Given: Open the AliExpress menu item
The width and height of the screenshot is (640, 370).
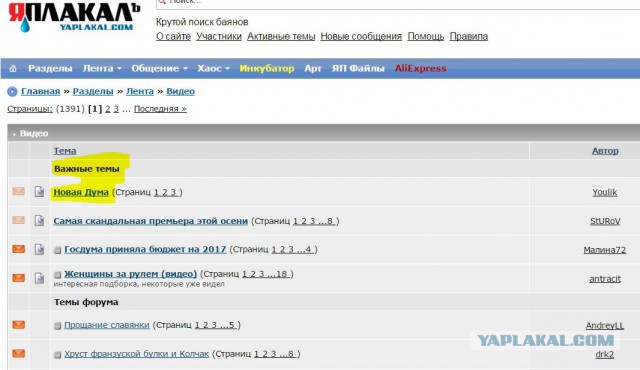Looking at the screenshot, I should 420,69.
